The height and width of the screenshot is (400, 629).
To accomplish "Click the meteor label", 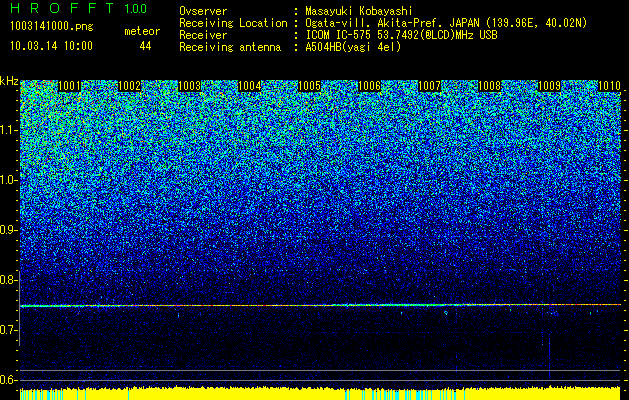I will (x=142, y=31).
